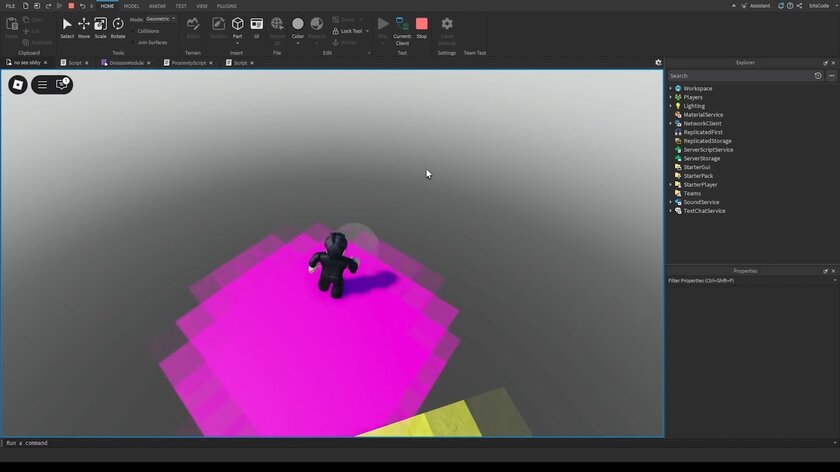Activate the Scale tool
840x472 pixels.
coord(100,28)
